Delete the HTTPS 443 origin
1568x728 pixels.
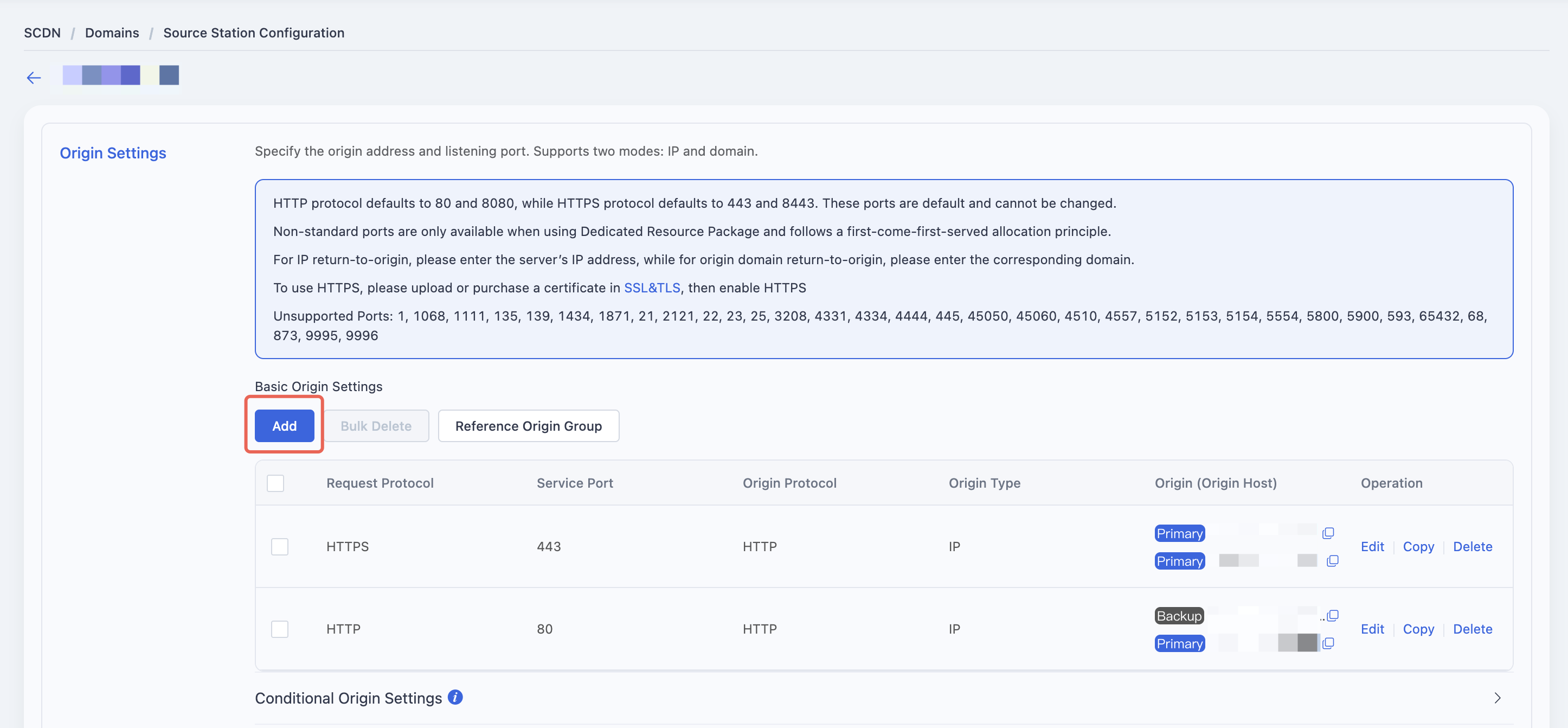1473,546
